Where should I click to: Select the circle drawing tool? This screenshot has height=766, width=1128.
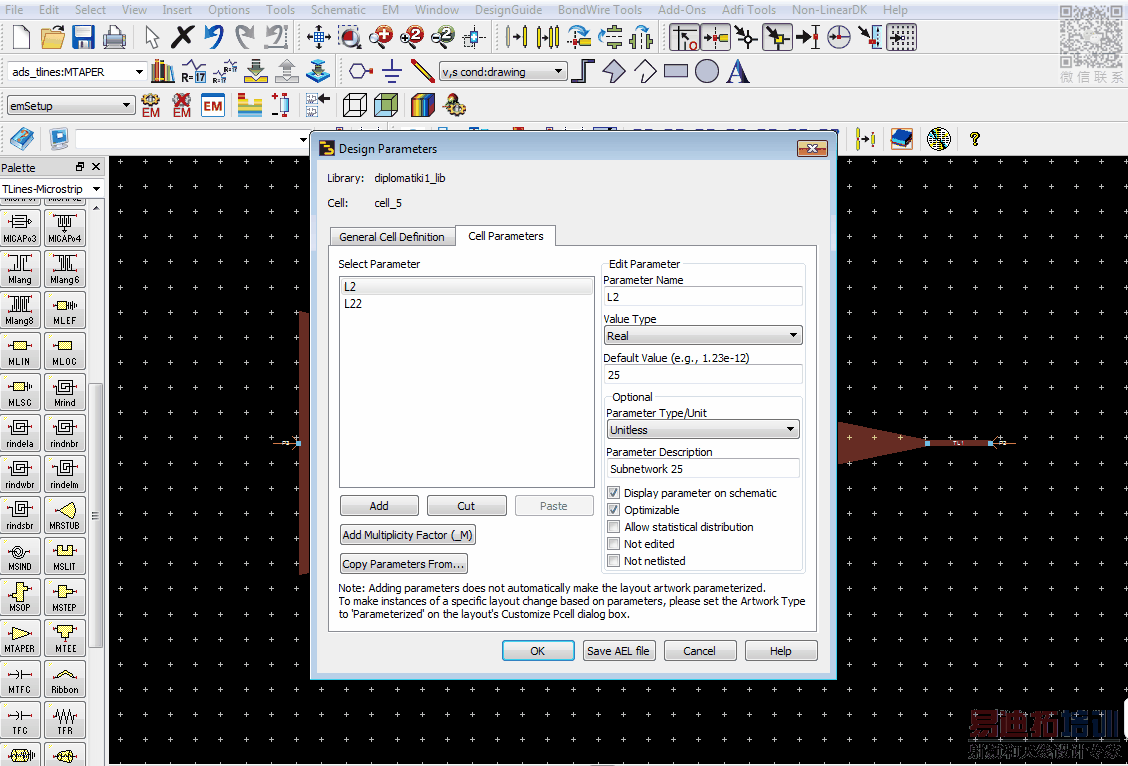(706, 71)
